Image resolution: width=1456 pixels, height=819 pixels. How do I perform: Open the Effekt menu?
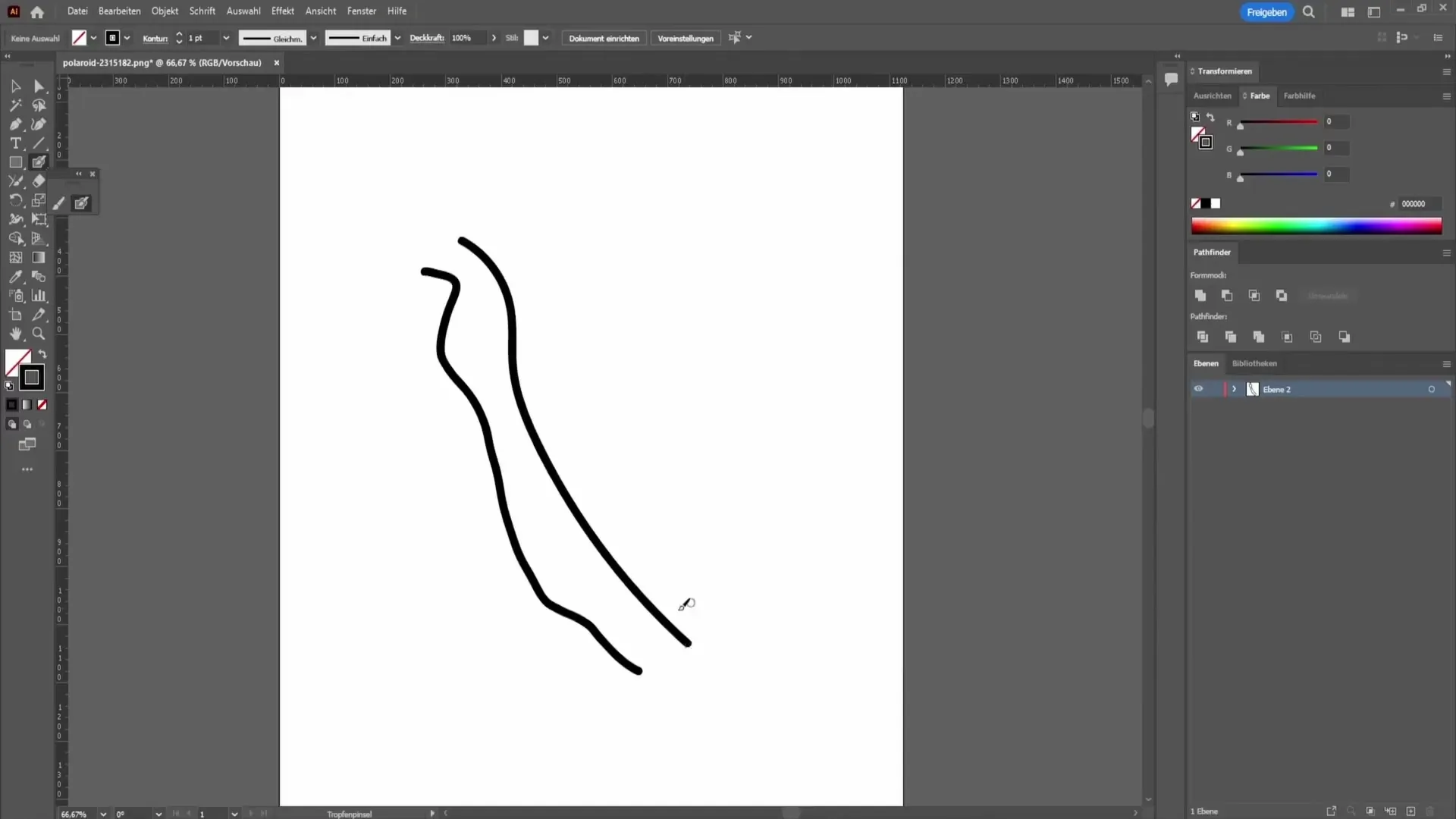tap(283, 11)
